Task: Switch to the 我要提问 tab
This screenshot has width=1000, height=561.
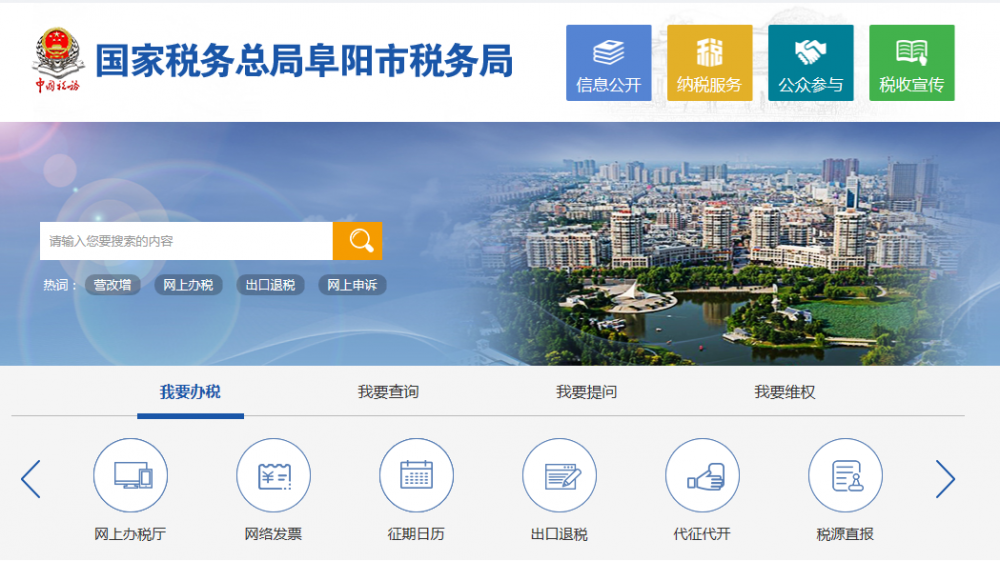Action: (x=586, y=392)
